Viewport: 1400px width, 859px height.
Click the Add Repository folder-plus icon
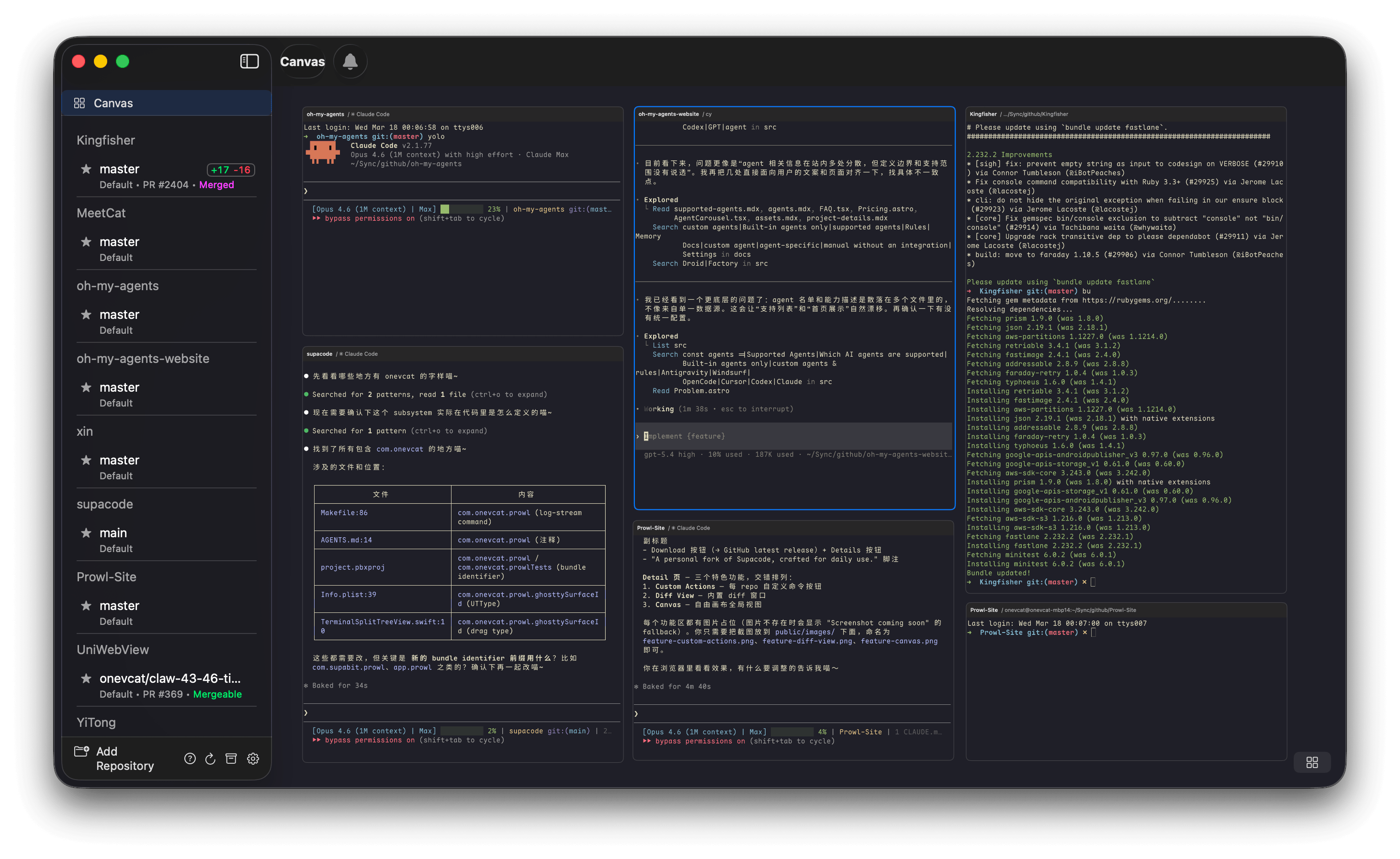coord(82,751)
